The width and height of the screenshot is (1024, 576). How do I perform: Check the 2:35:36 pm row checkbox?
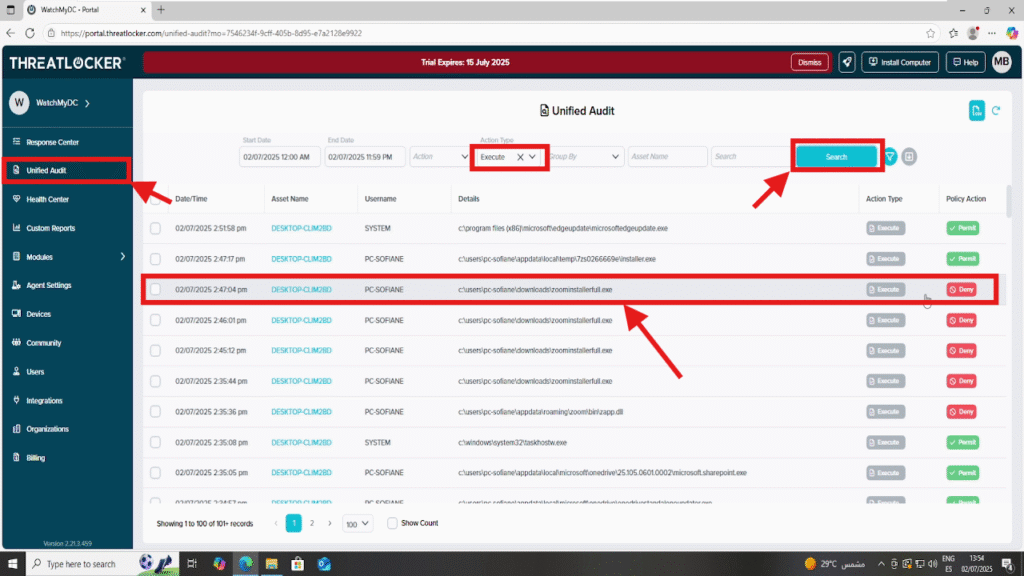[x=155, y=411]
